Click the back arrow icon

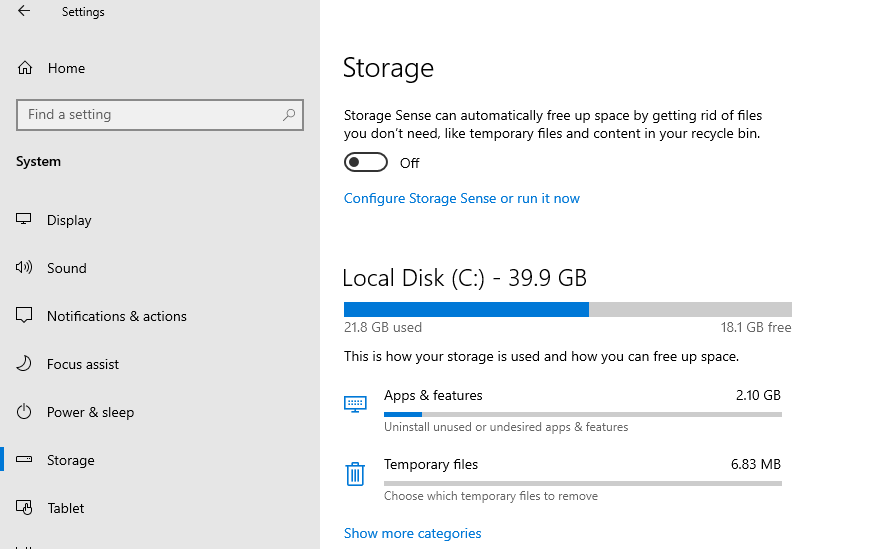[24, 11]
